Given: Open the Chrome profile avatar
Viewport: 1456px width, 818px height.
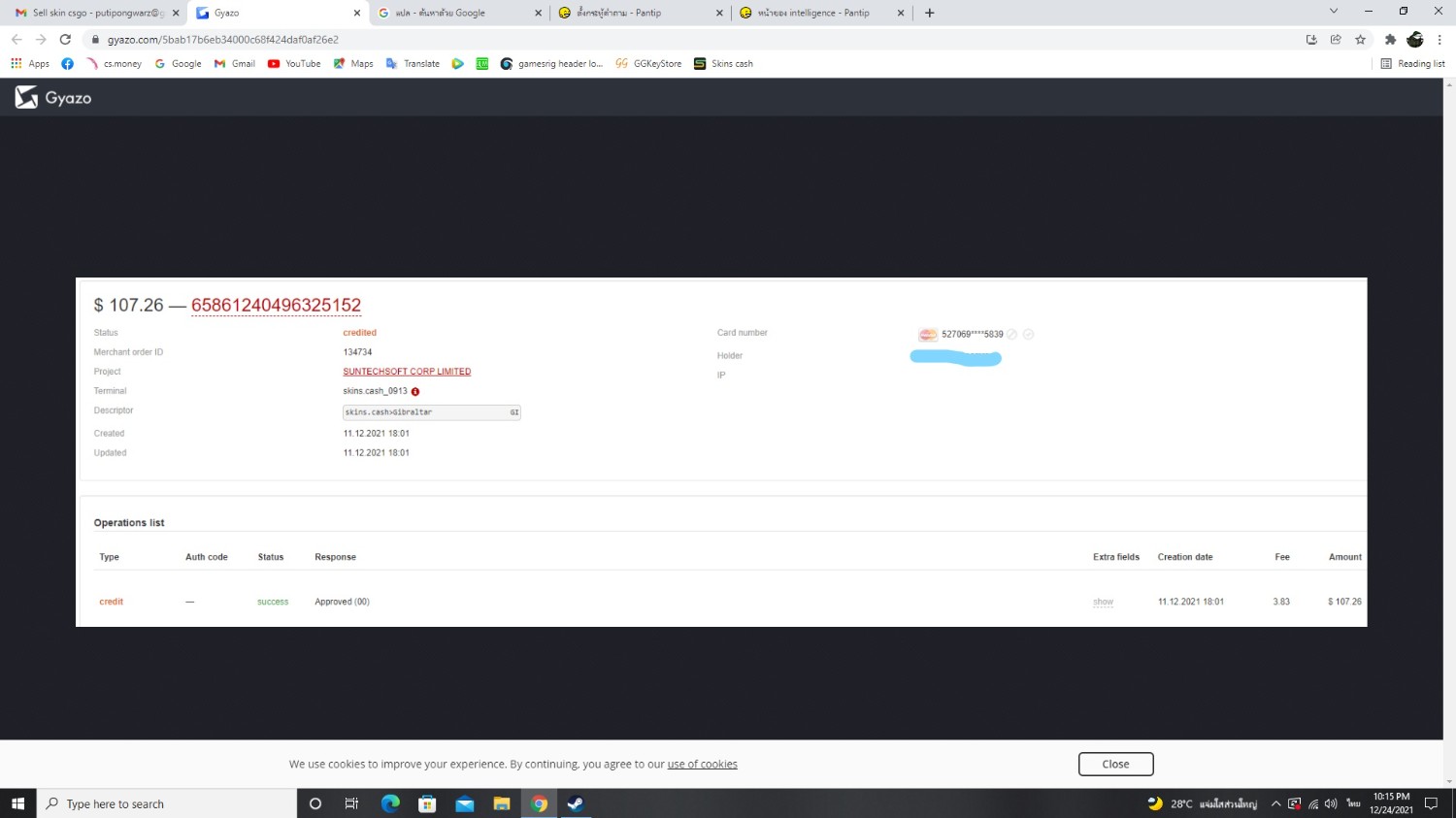Looking at the screenshot, I should (x=1415, y=40).
